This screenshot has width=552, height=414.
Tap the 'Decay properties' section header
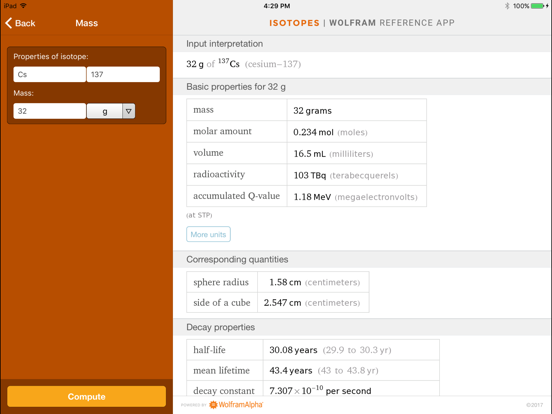(221, 327)
